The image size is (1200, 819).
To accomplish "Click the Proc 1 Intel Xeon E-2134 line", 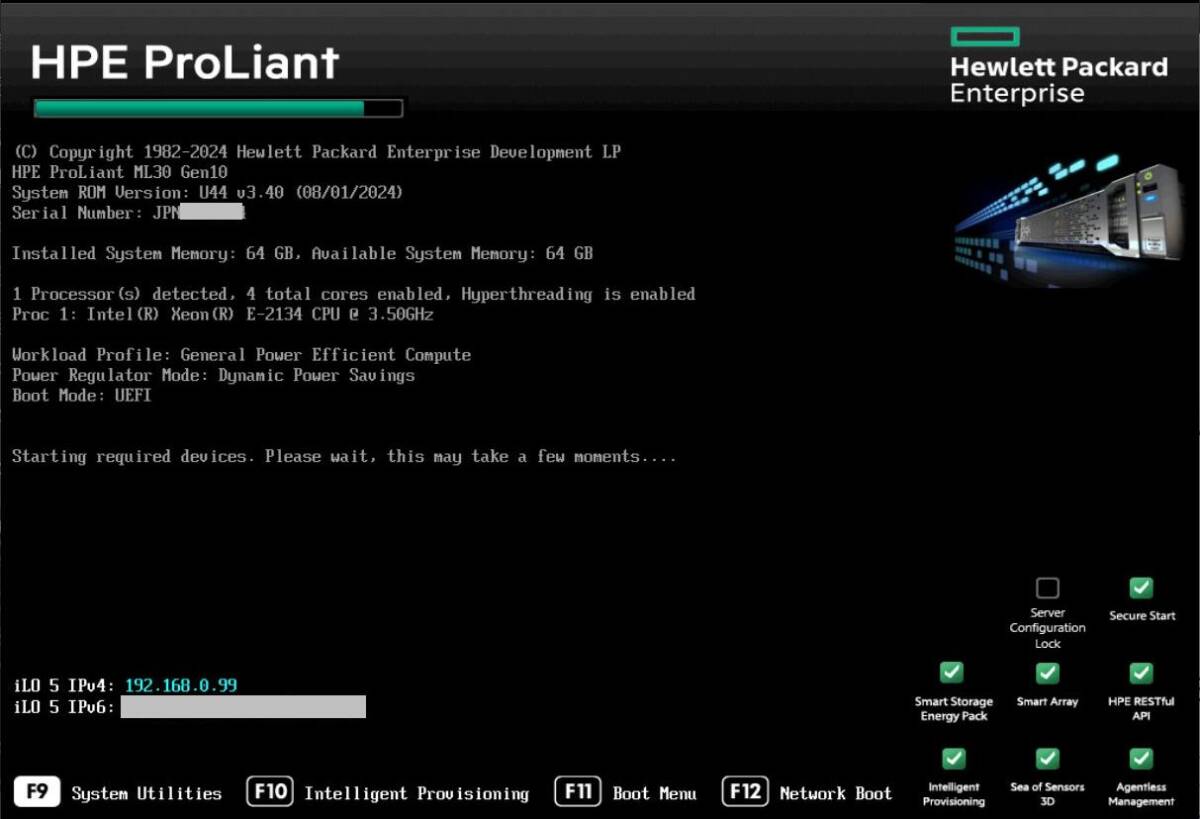I will pyautogui.click(x=222, y=314).
